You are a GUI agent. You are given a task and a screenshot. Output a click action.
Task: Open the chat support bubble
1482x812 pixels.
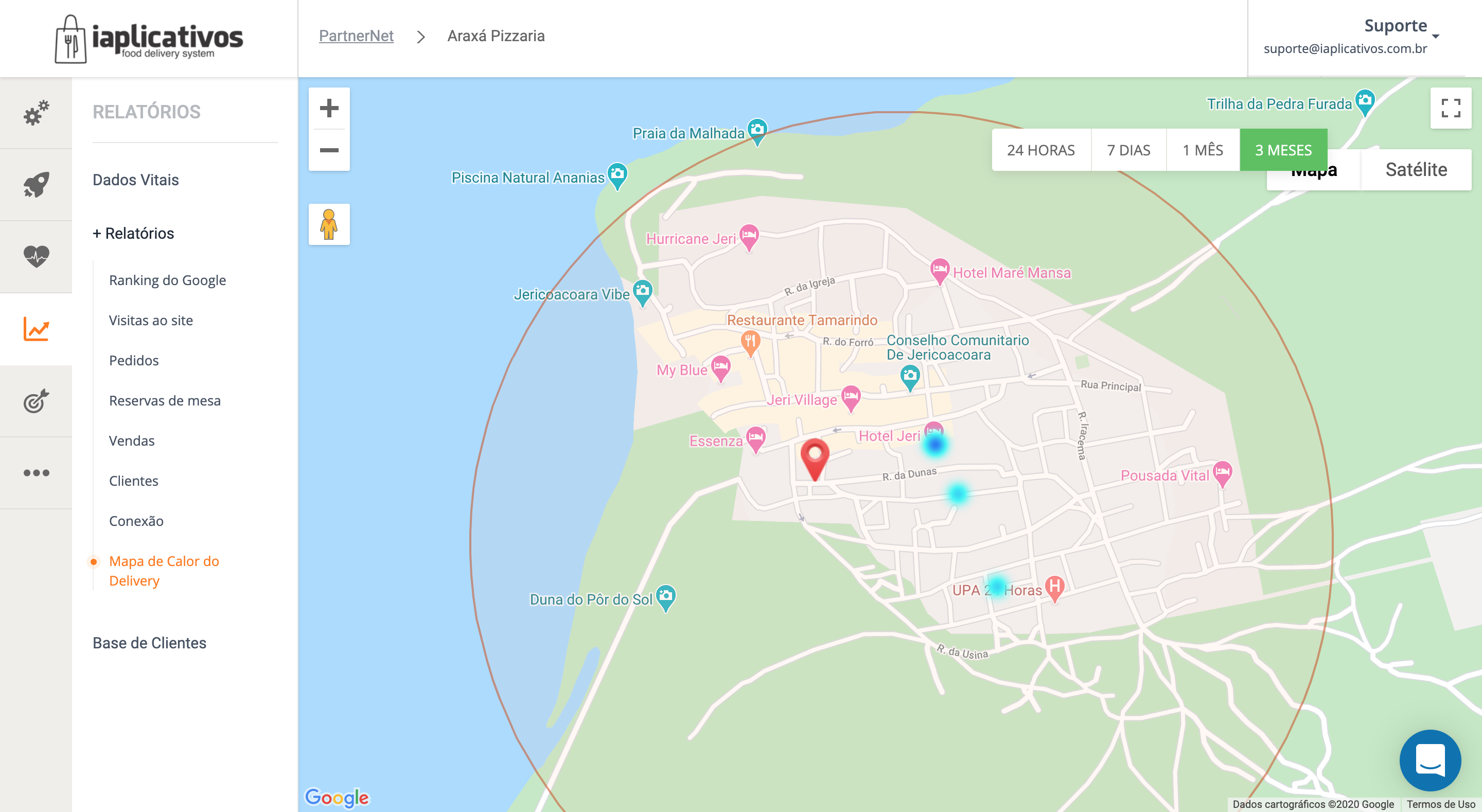[x=1430, y=761]
